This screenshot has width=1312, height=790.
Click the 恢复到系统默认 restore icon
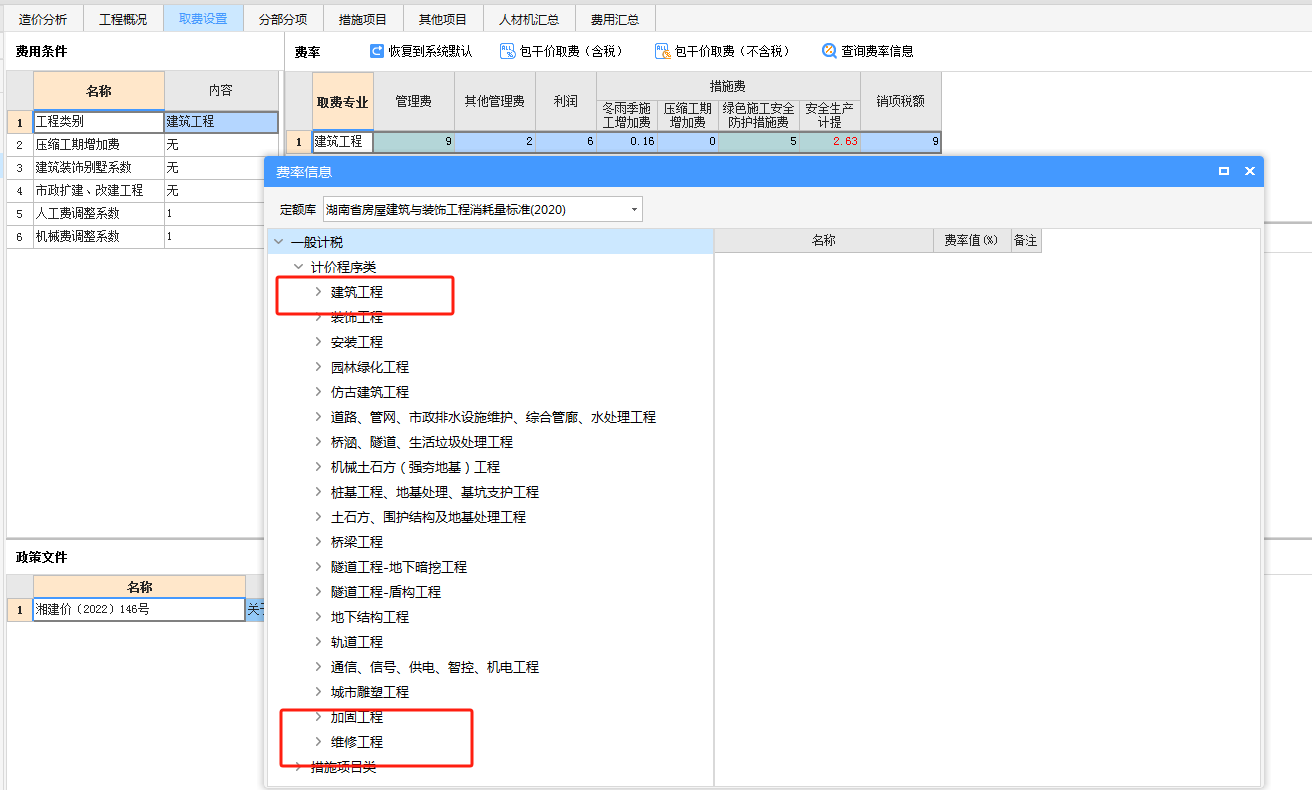[376, 51]
